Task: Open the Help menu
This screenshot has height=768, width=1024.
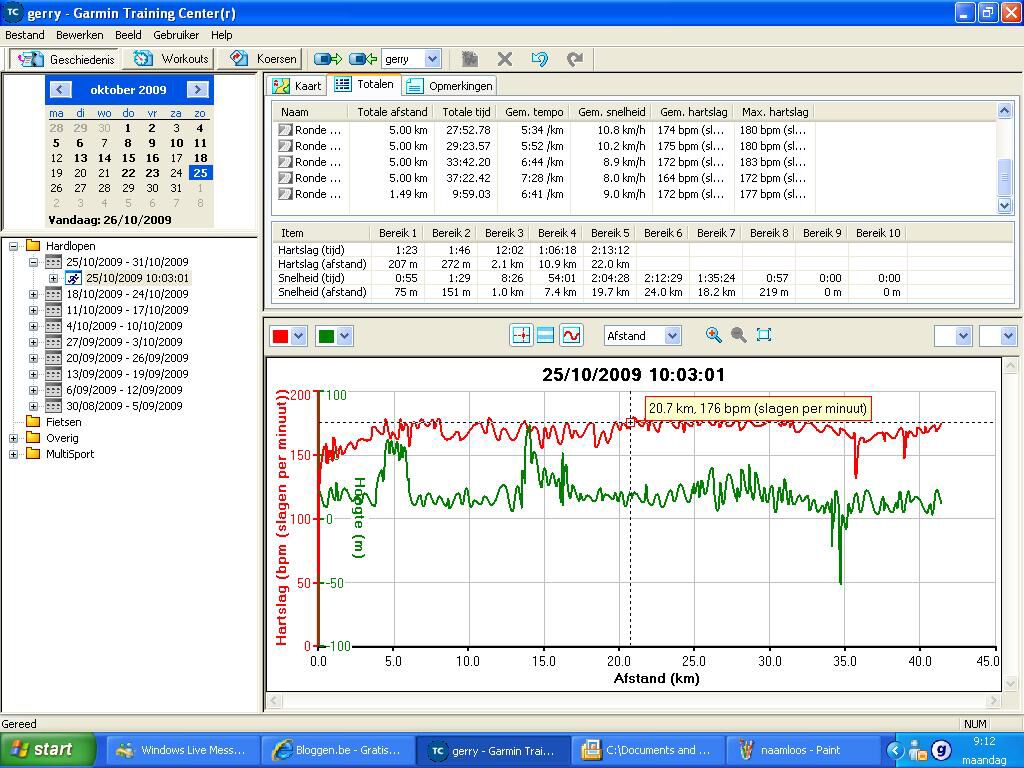Action: pyautogui.click(x=221, y=35)
